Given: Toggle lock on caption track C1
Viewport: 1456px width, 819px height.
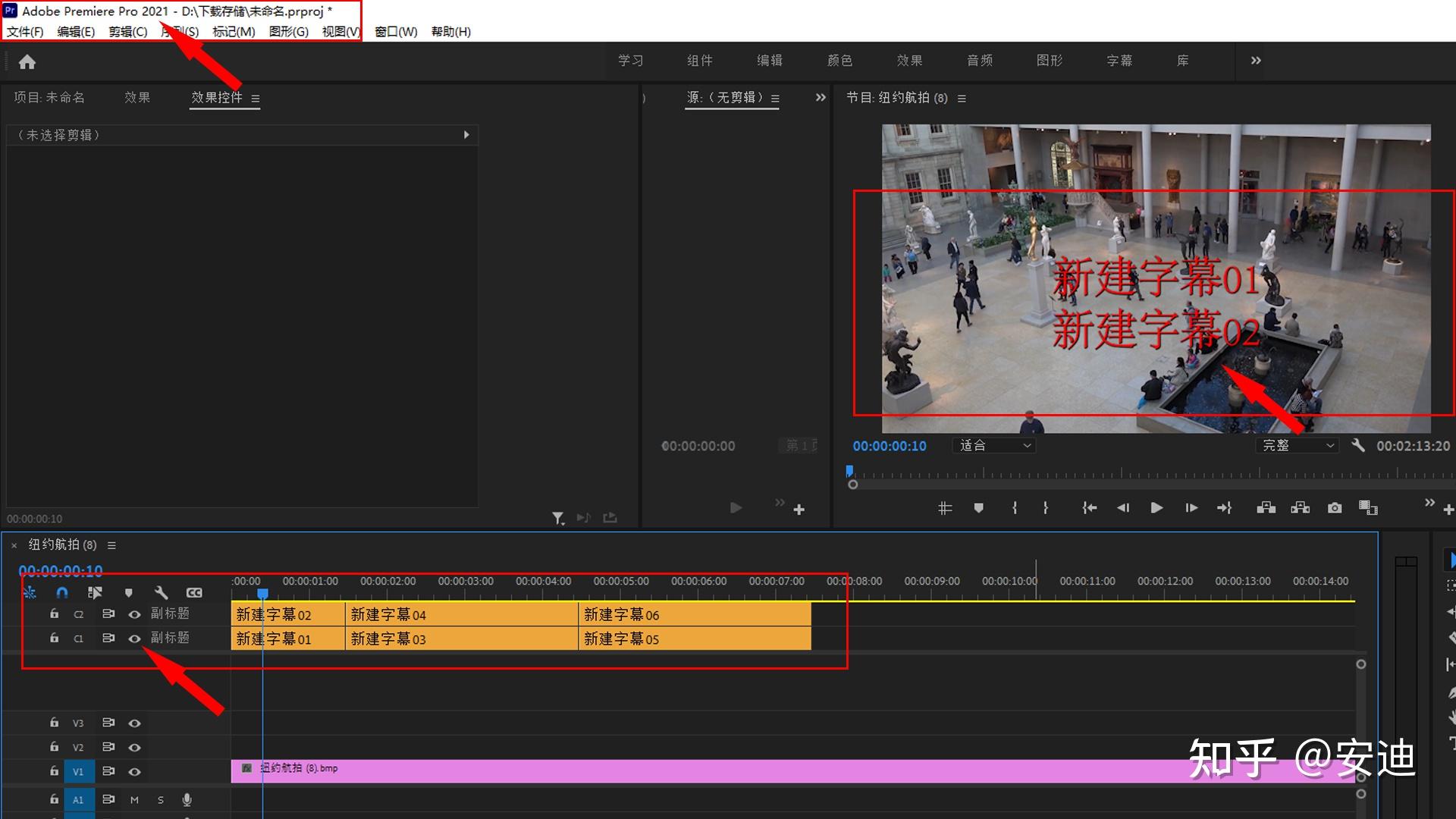Looking at the screenshot, I should [54, 638].
